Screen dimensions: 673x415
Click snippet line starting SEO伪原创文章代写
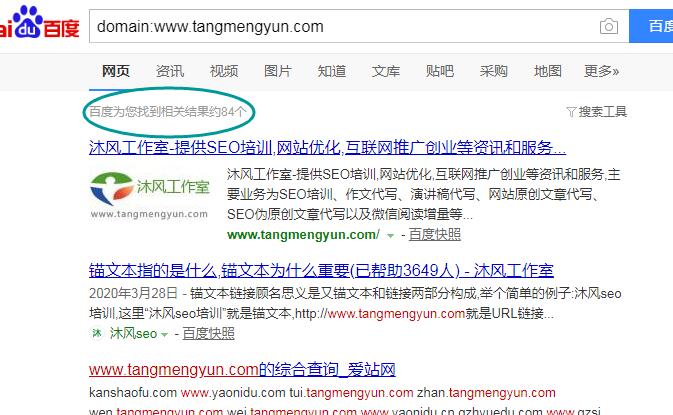point(350,214)
